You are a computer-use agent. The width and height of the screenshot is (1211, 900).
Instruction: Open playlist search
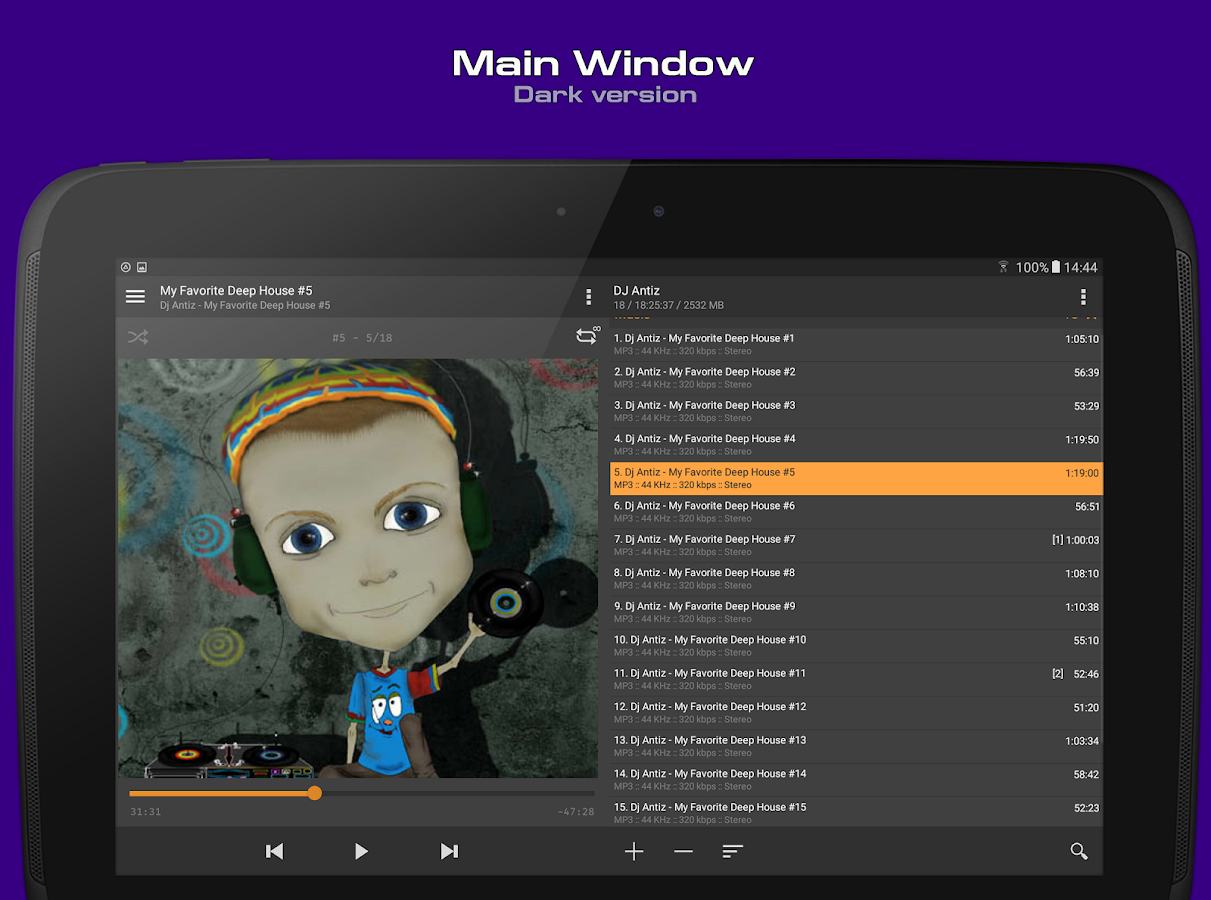pyautogui.click(x=1079, y=851)
